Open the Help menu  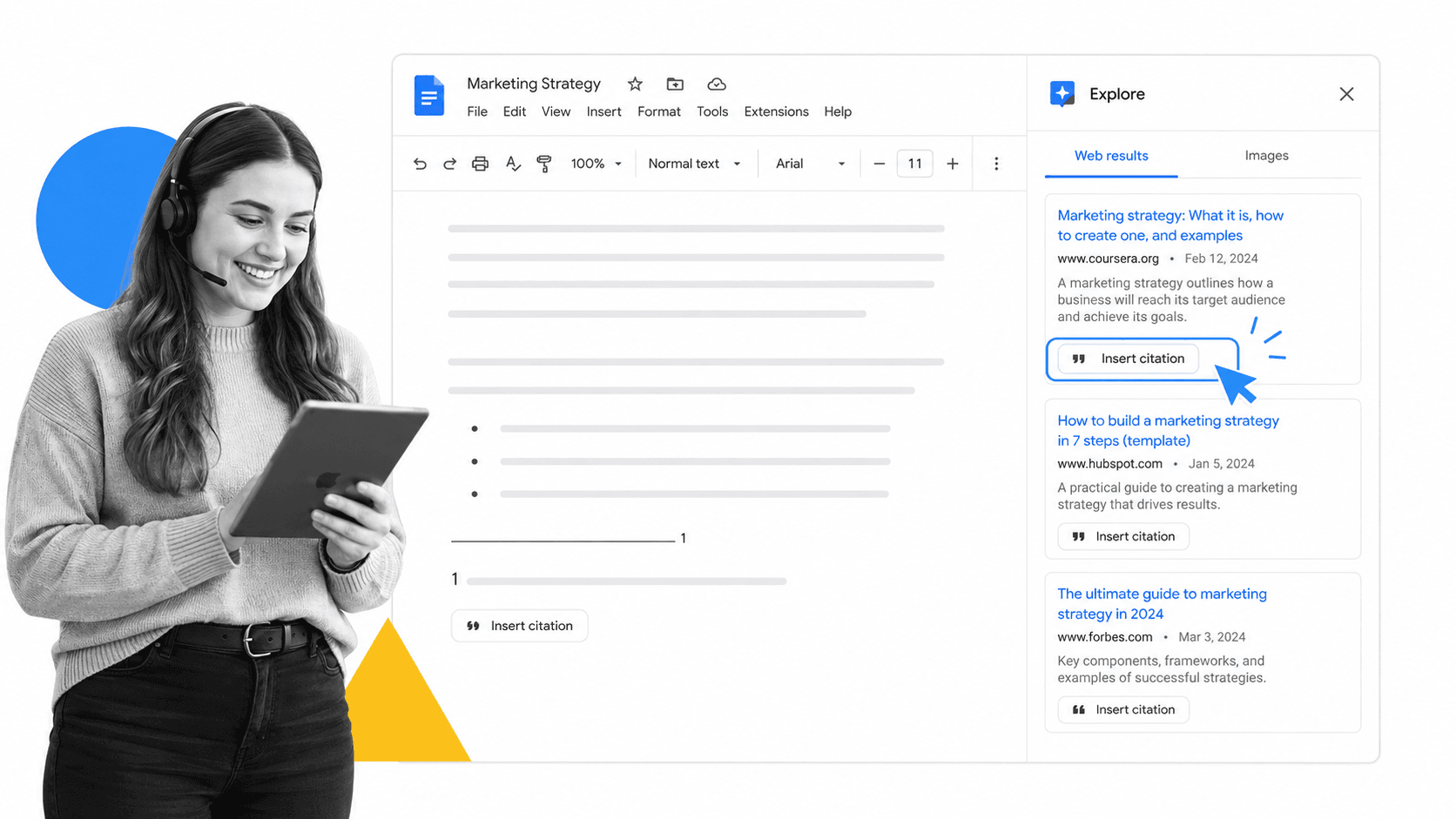coord(838,111)
